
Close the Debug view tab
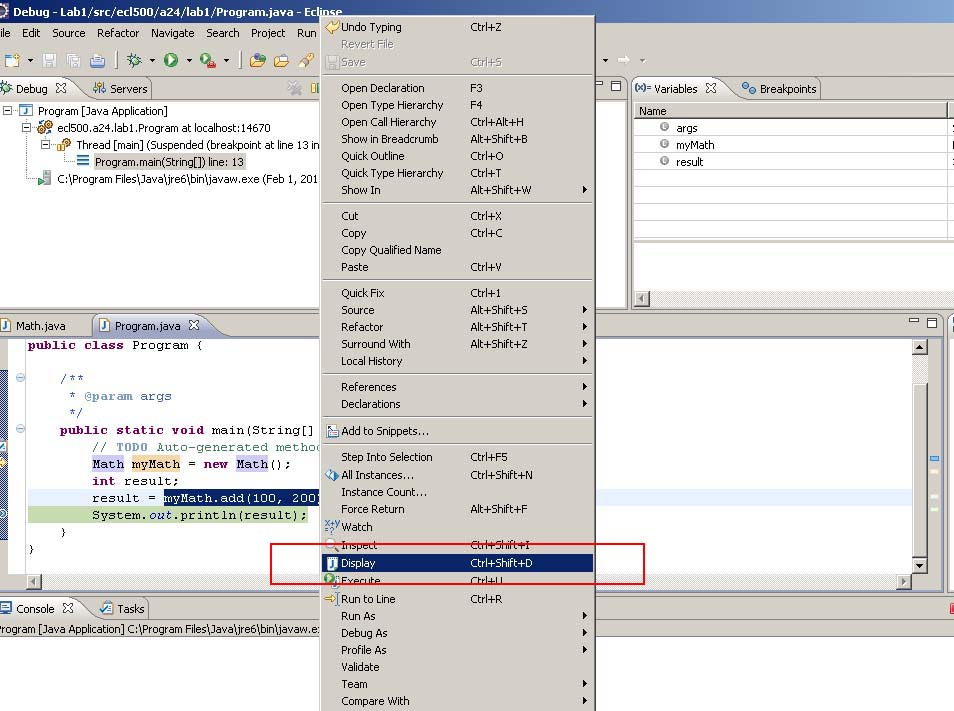click(x=61, y=88)
